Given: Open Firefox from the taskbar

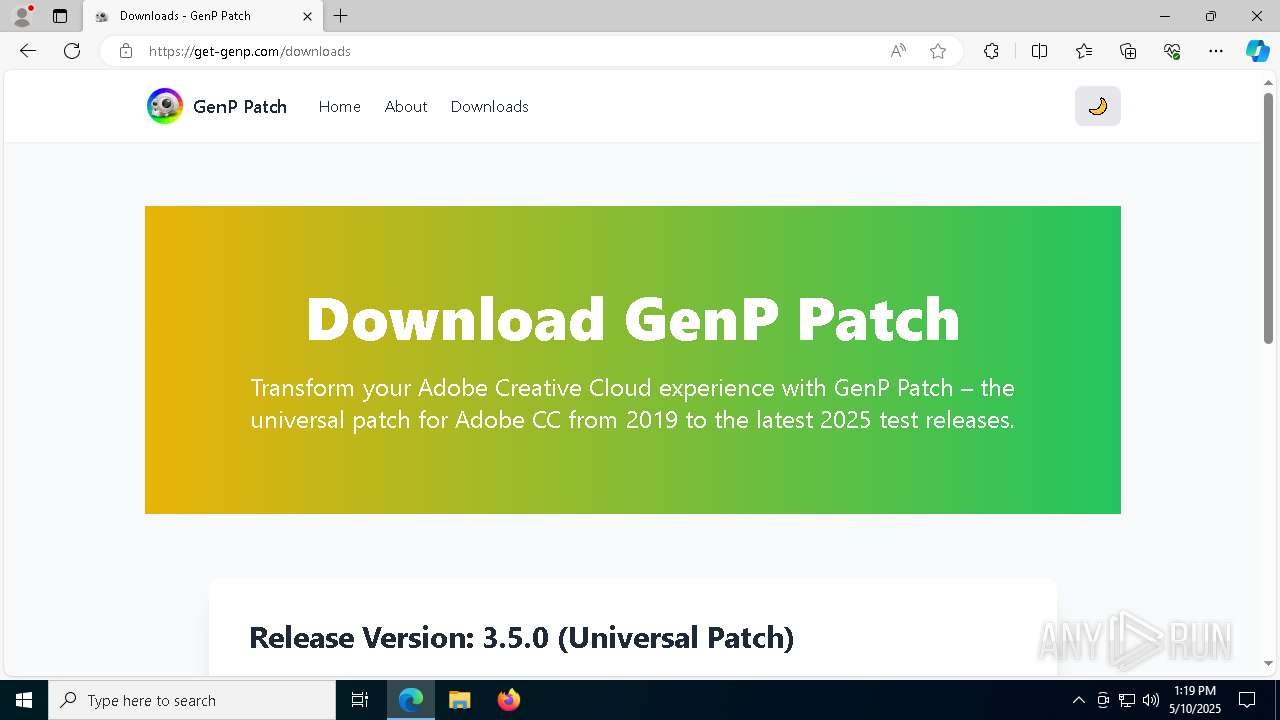Looking at the screenshot, I should 509,700.
